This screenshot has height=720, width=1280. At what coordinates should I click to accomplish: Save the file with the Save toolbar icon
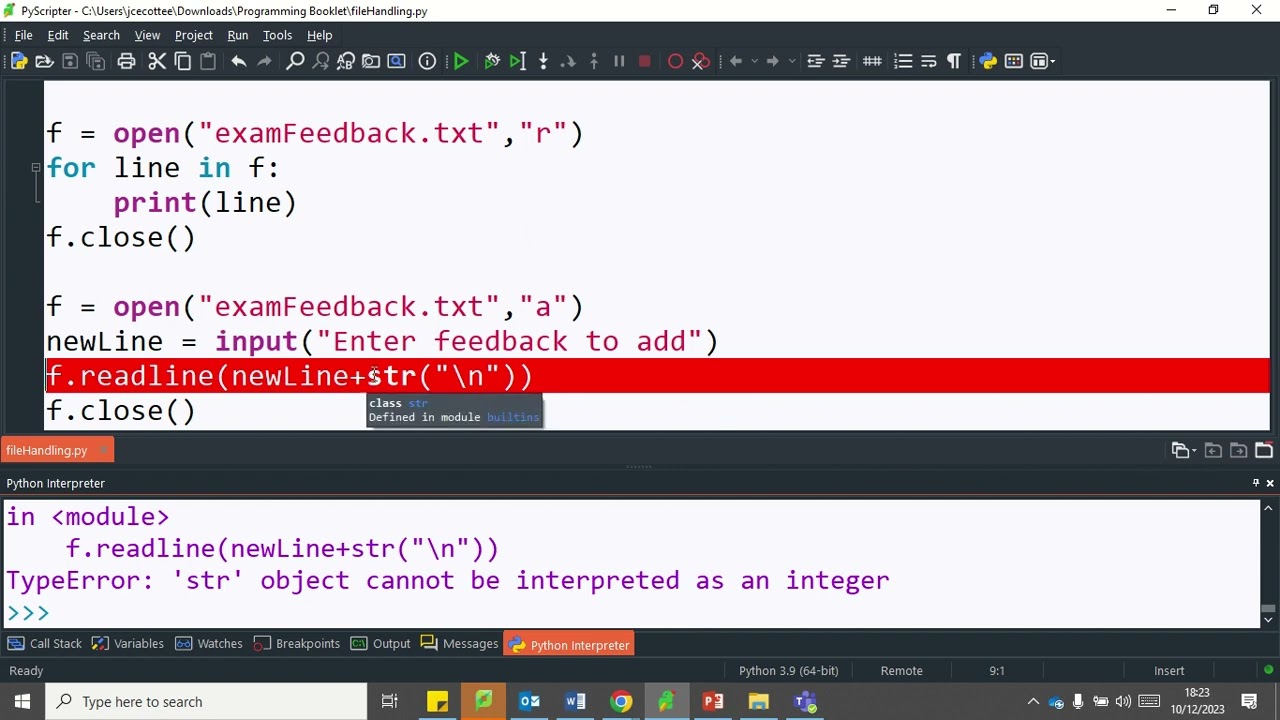[x=70, y=61]
